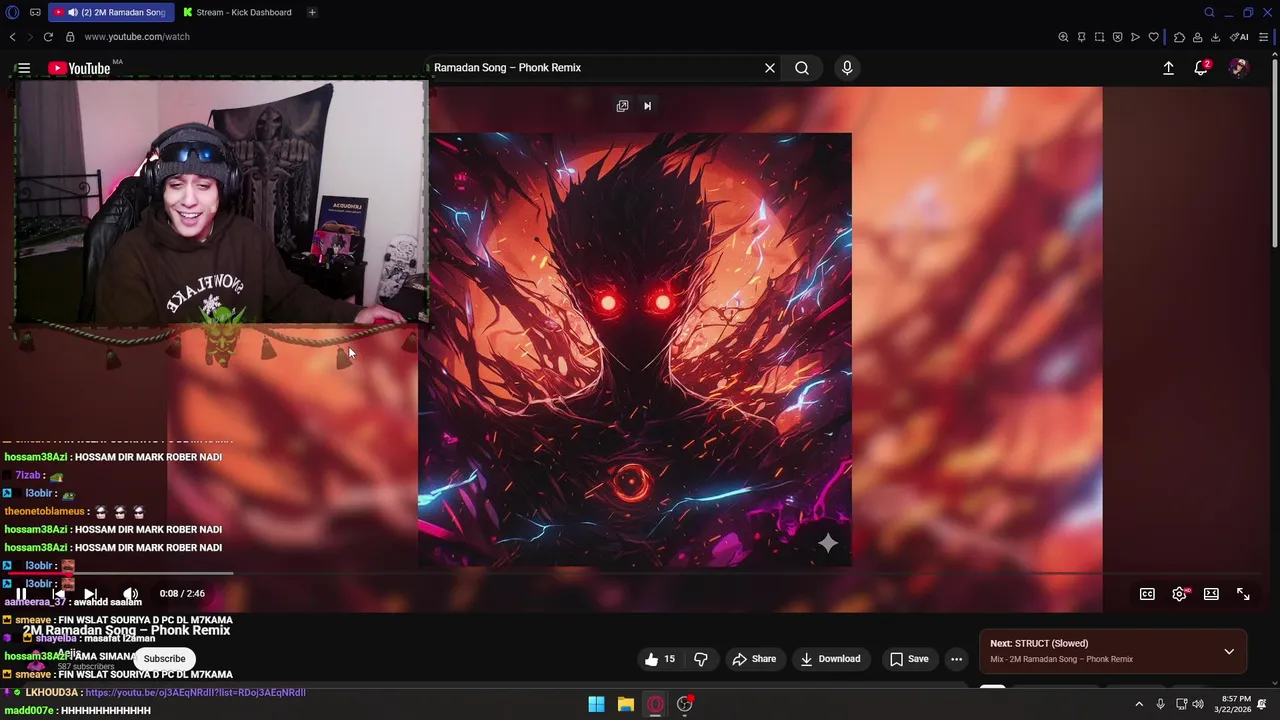Image resolution: width=1280 pixels, height=720 pixels.
Task: Open the browser zoom magnifier in toolbar
Action: click(x=1063, y=37)
